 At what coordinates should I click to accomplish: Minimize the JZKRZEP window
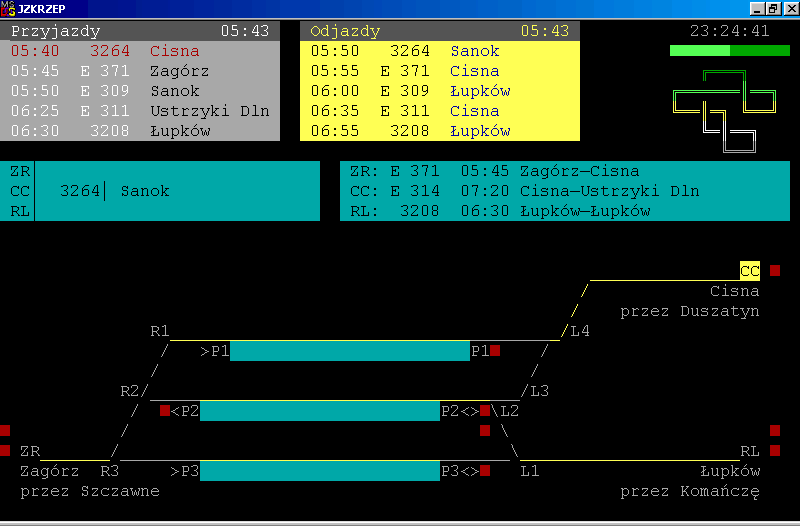coord(758,8)
